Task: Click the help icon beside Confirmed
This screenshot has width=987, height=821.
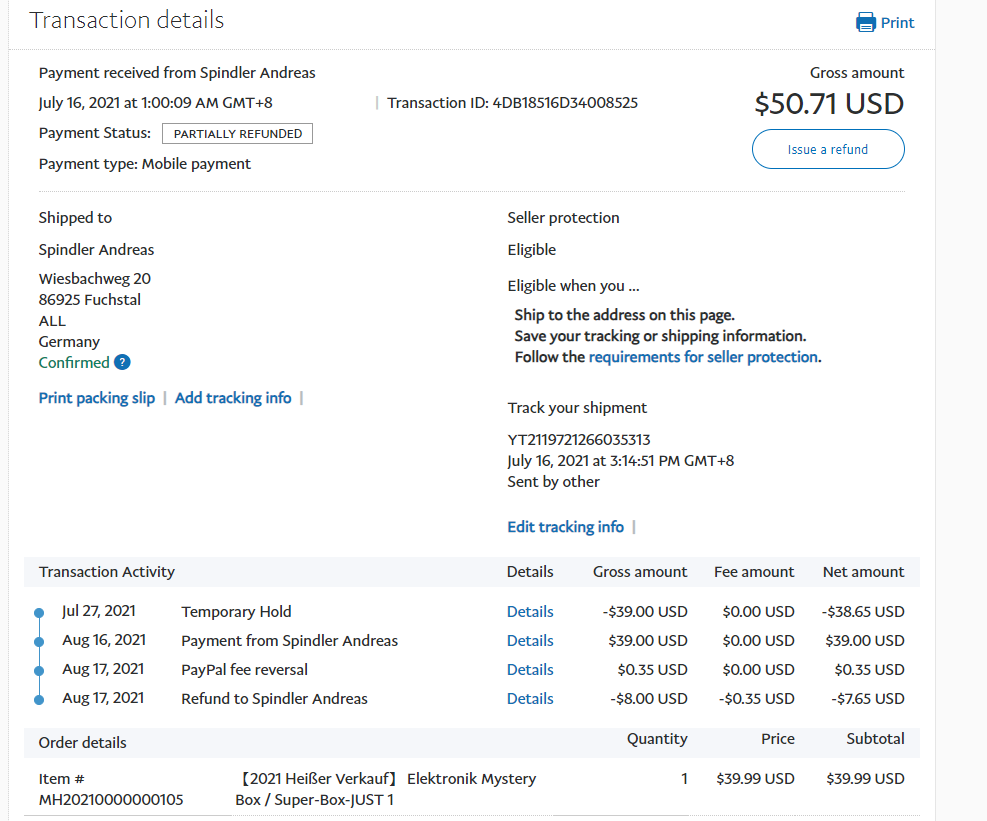Action: (x=122, y=363)
